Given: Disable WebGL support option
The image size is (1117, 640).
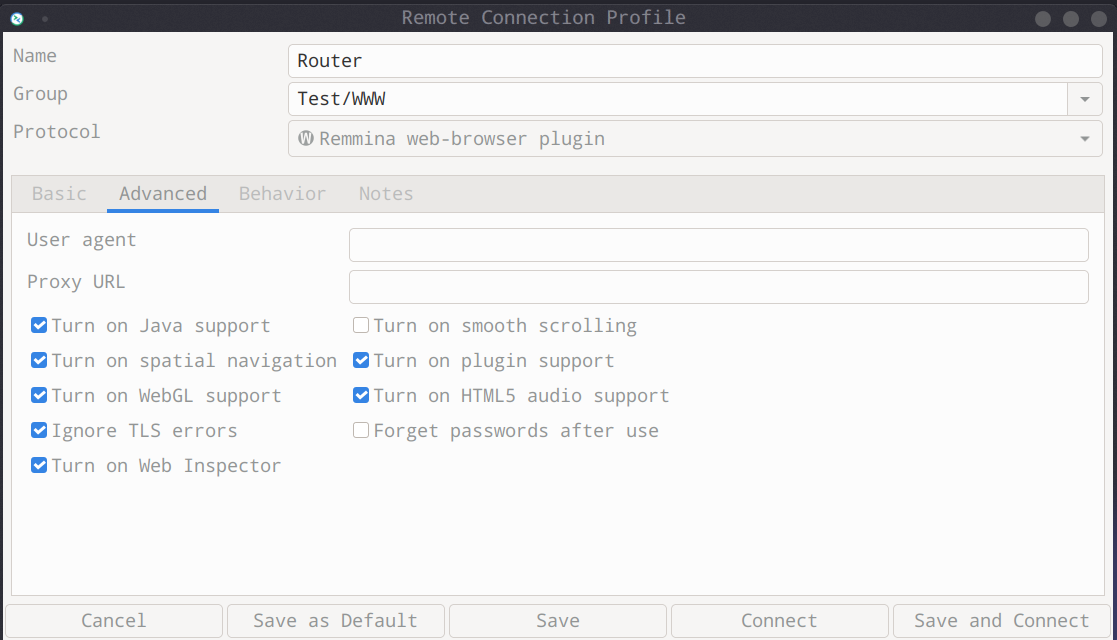Looking at the screenshot, I should tap(39, 396).
